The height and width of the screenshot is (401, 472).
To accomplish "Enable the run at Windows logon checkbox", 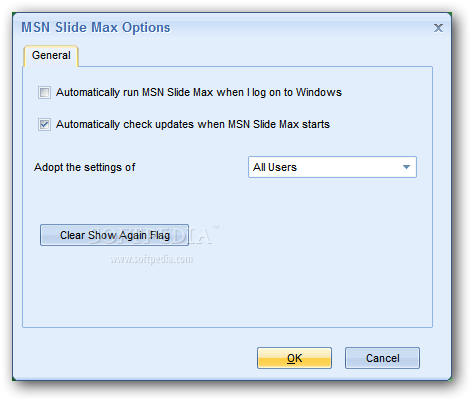I will pyautogui.click(x=44, y=92).
